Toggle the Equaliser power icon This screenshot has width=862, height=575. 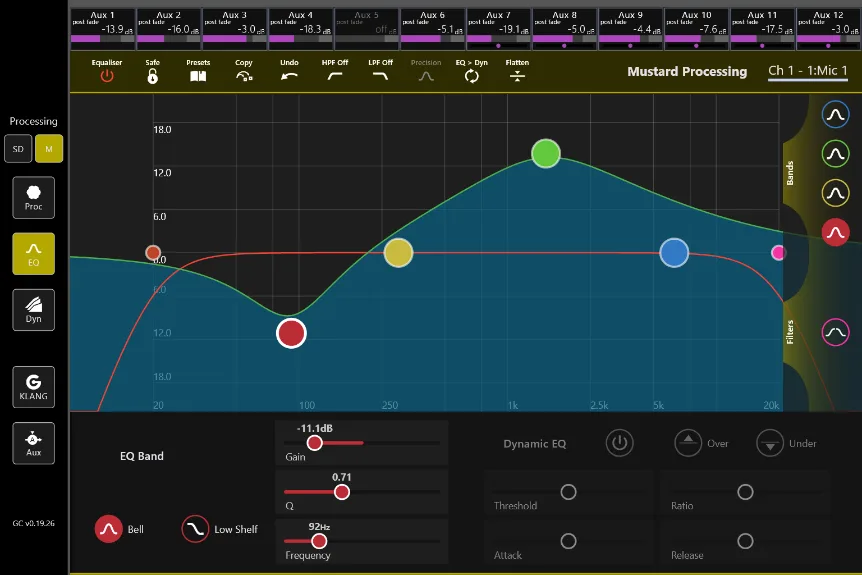(x=107, y=76)
